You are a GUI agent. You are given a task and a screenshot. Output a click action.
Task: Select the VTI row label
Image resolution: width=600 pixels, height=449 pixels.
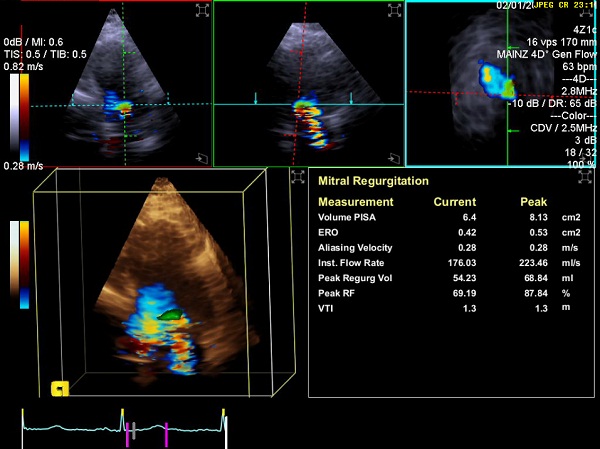point(326,309)
